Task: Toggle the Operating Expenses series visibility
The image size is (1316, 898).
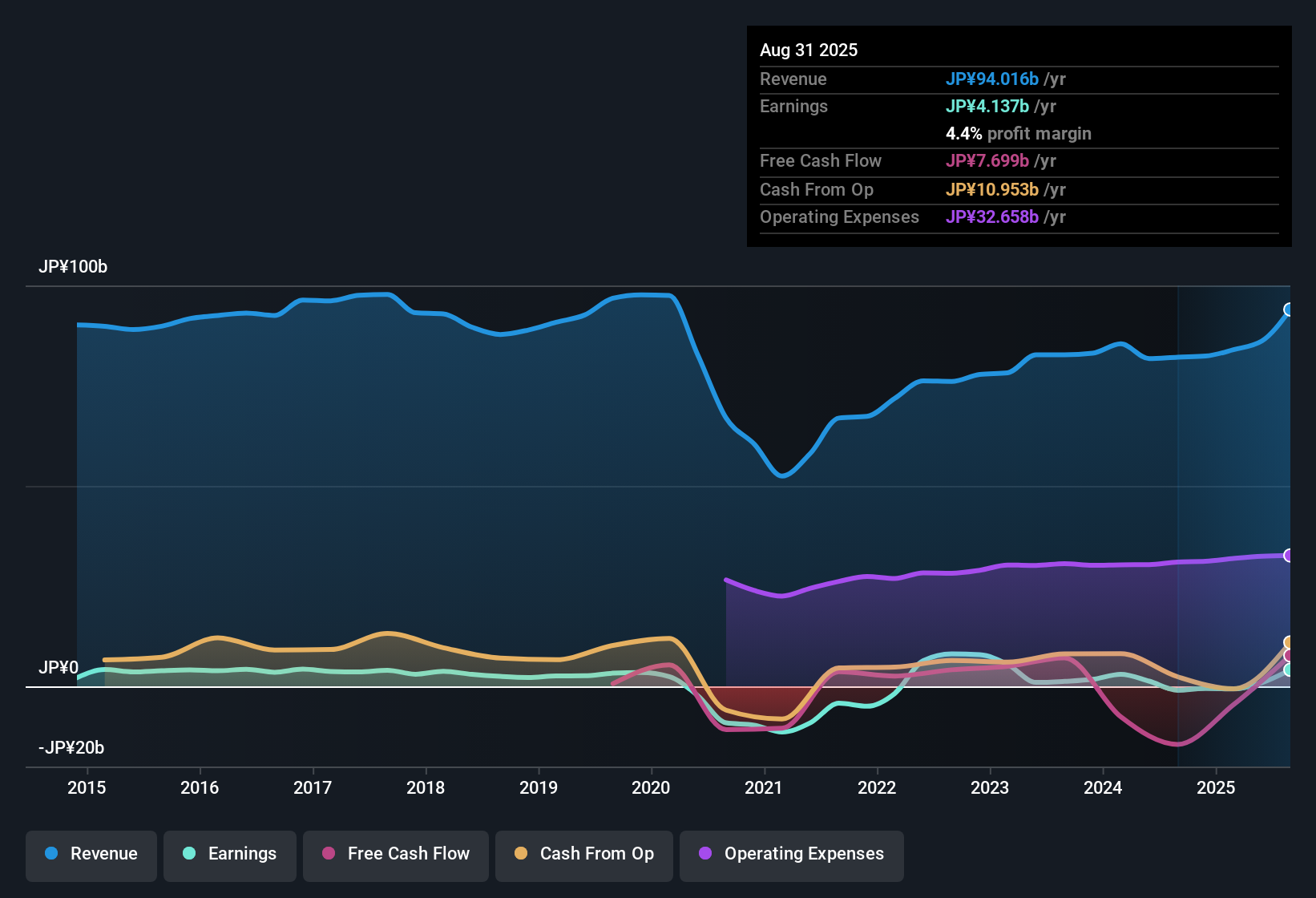Action: coord(790,854)
